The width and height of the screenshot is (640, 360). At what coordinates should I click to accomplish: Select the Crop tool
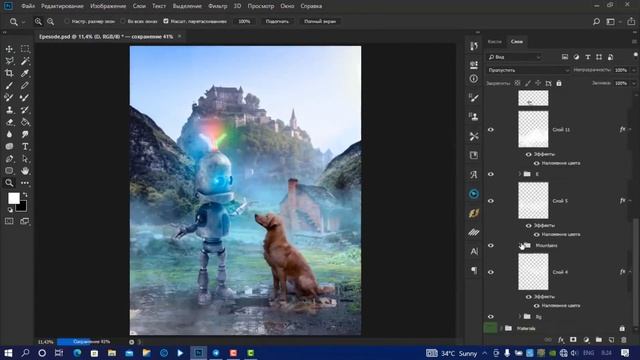tap(9, 73)
